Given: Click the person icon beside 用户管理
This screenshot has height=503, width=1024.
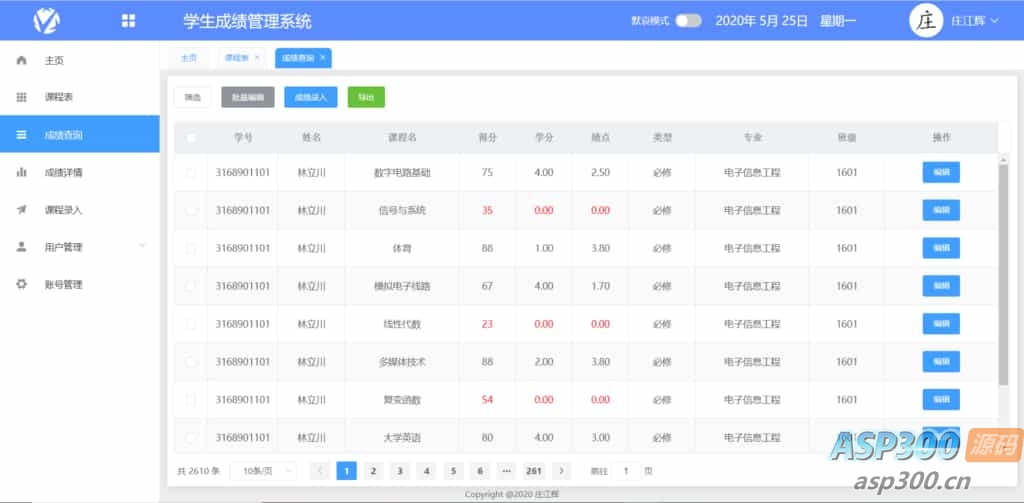Looking at the screenshot, I should point(21,246).
